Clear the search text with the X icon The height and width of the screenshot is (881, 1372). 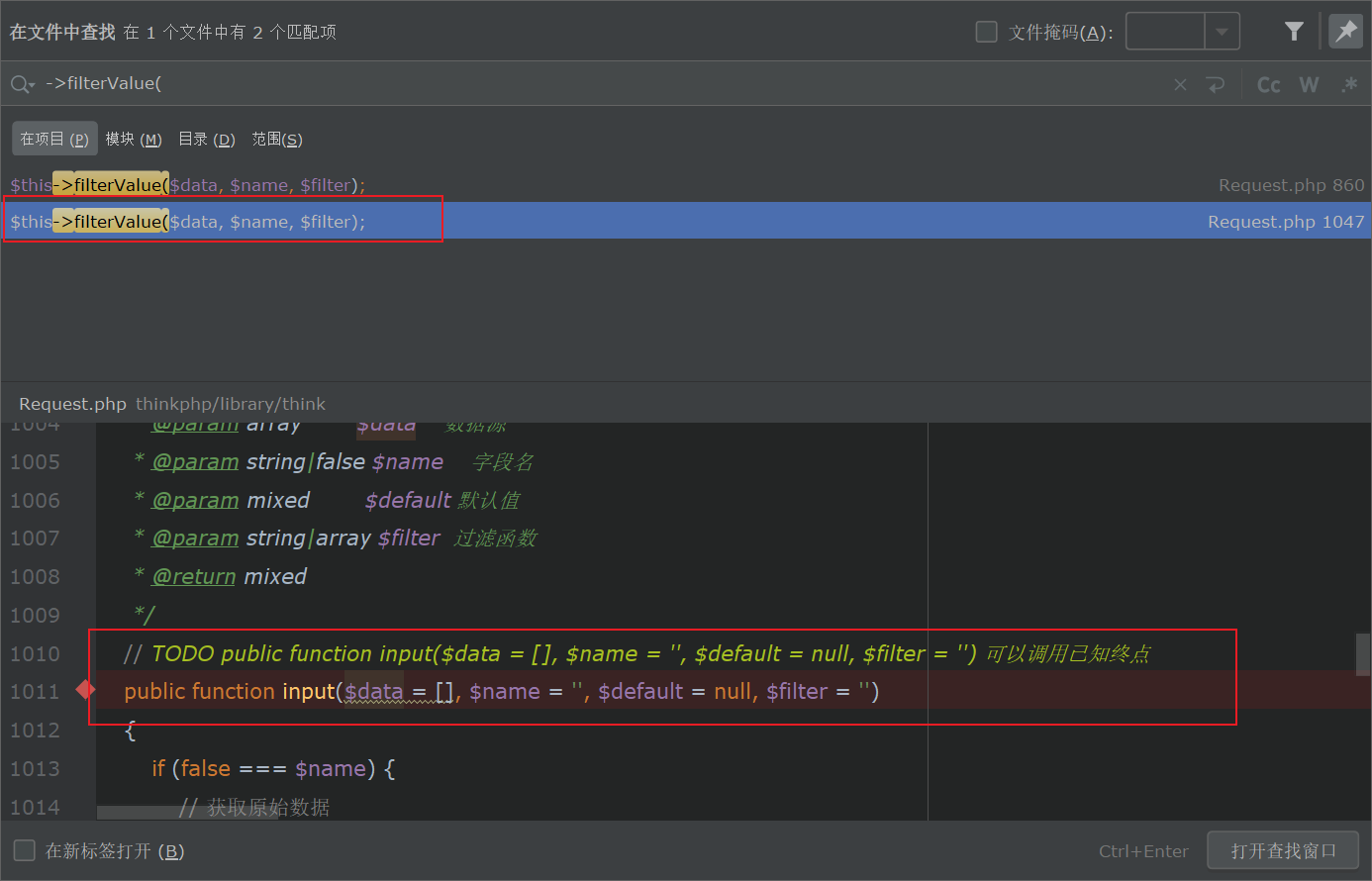[1180, 85]
